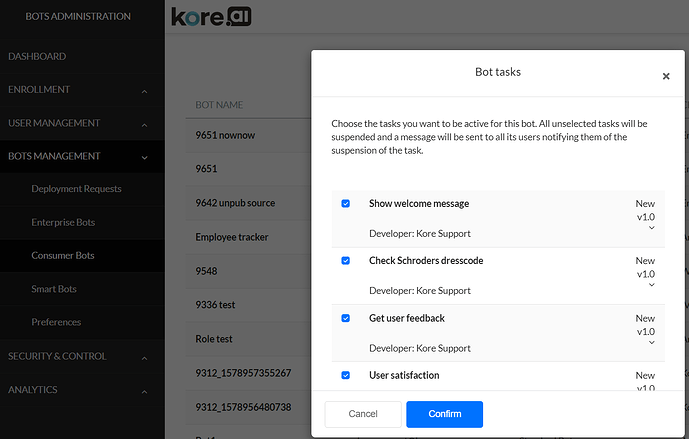Click the Kore.ai logo
The width and height of the screenshot is (689, 439).
click(212, 17)
